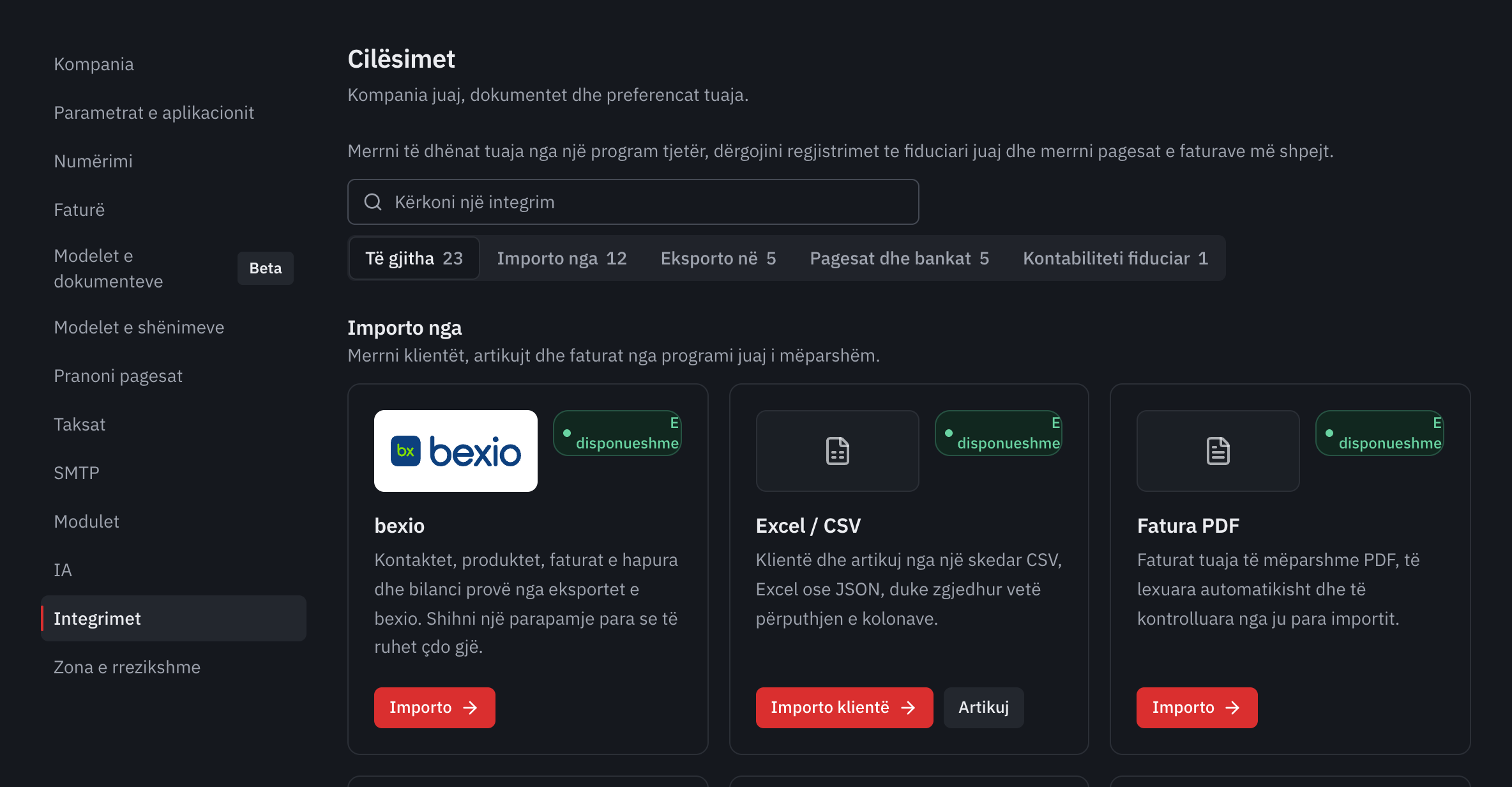Viewport: 1512px width, 787px height.
Task: Open Taksat in the sidebar
Action: point(174,424)
